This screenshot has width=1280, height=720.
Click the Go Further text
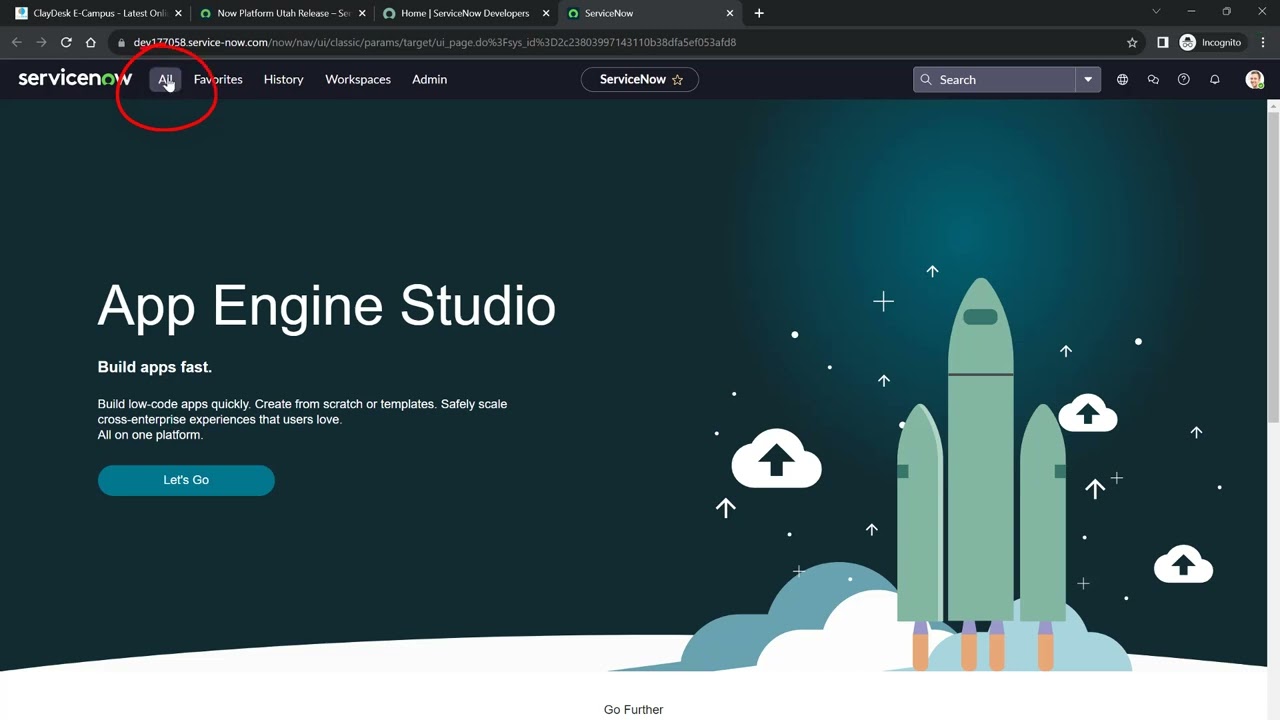point(633,709)
